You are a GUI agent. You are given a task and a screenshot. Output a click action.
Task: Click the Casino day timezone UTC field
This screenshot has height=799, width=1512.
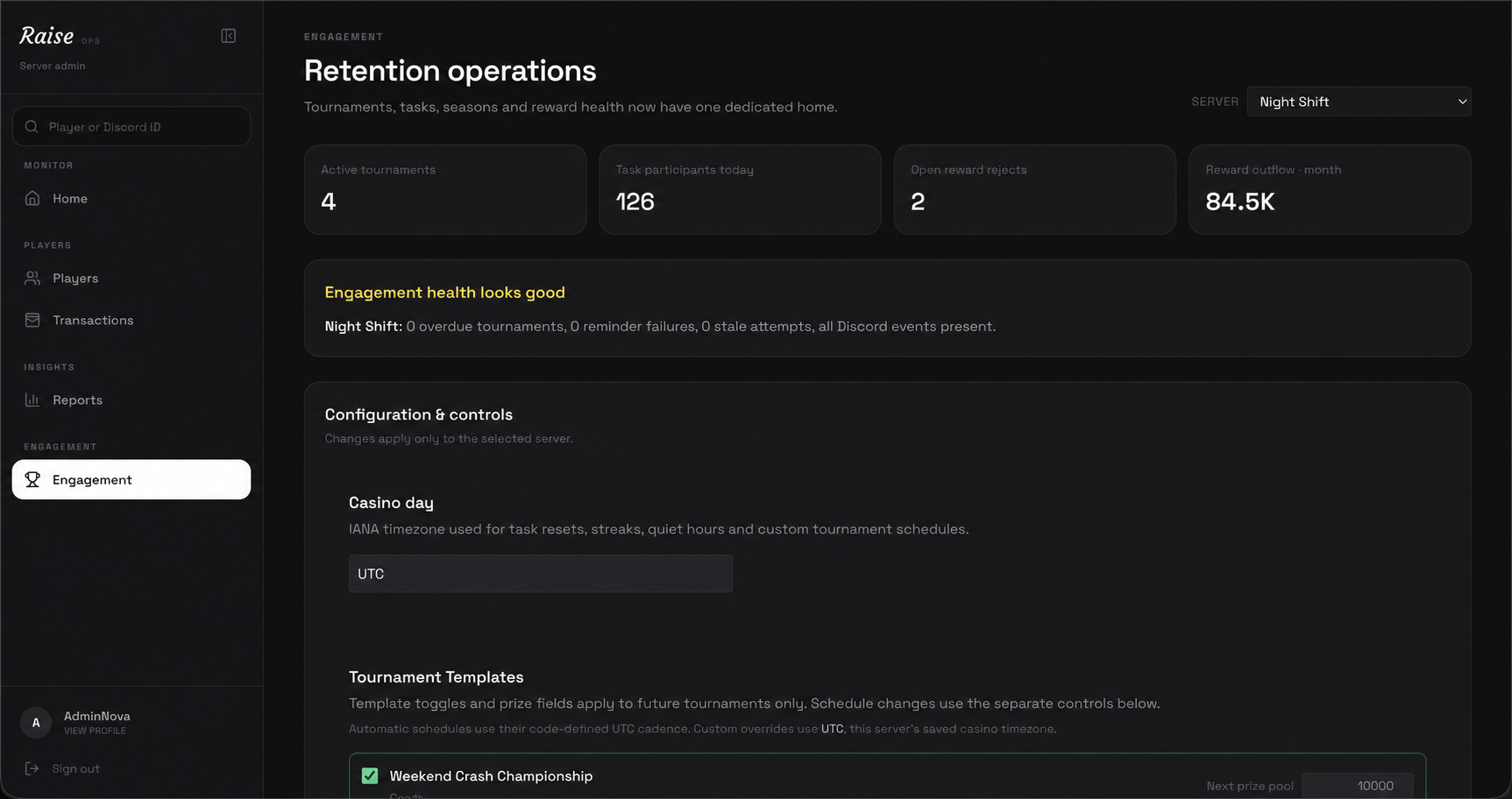tap(541, 574)
